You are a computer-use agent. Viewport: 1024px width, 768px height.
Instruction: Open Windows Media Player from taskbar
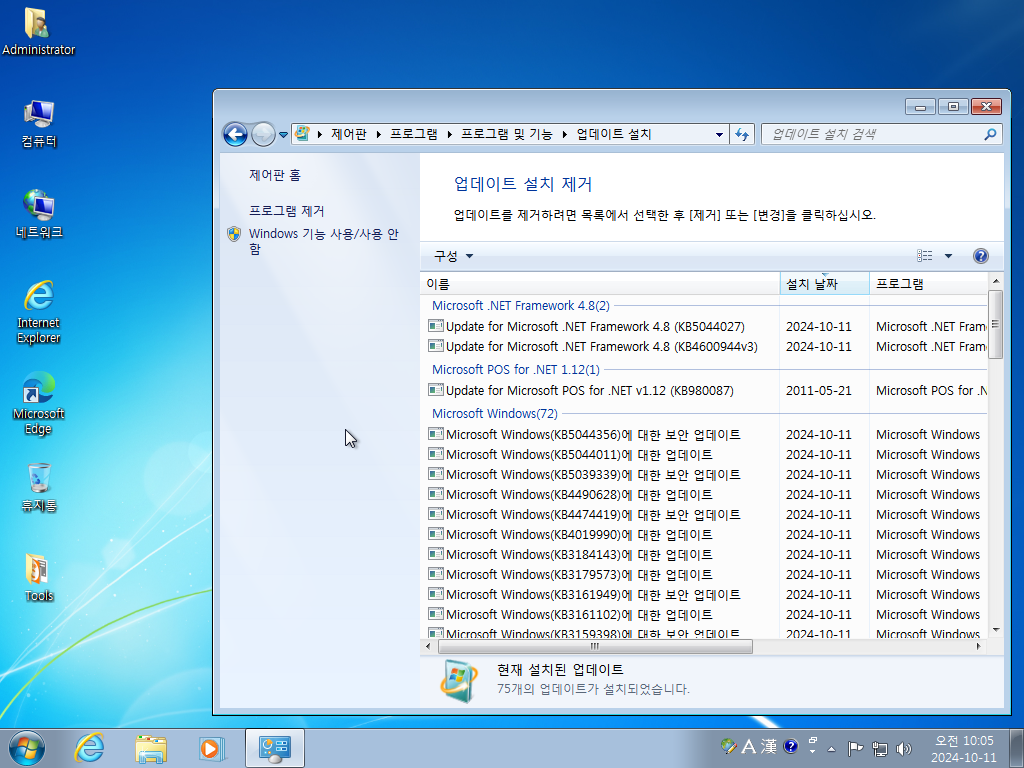click(x=212, y=748)
